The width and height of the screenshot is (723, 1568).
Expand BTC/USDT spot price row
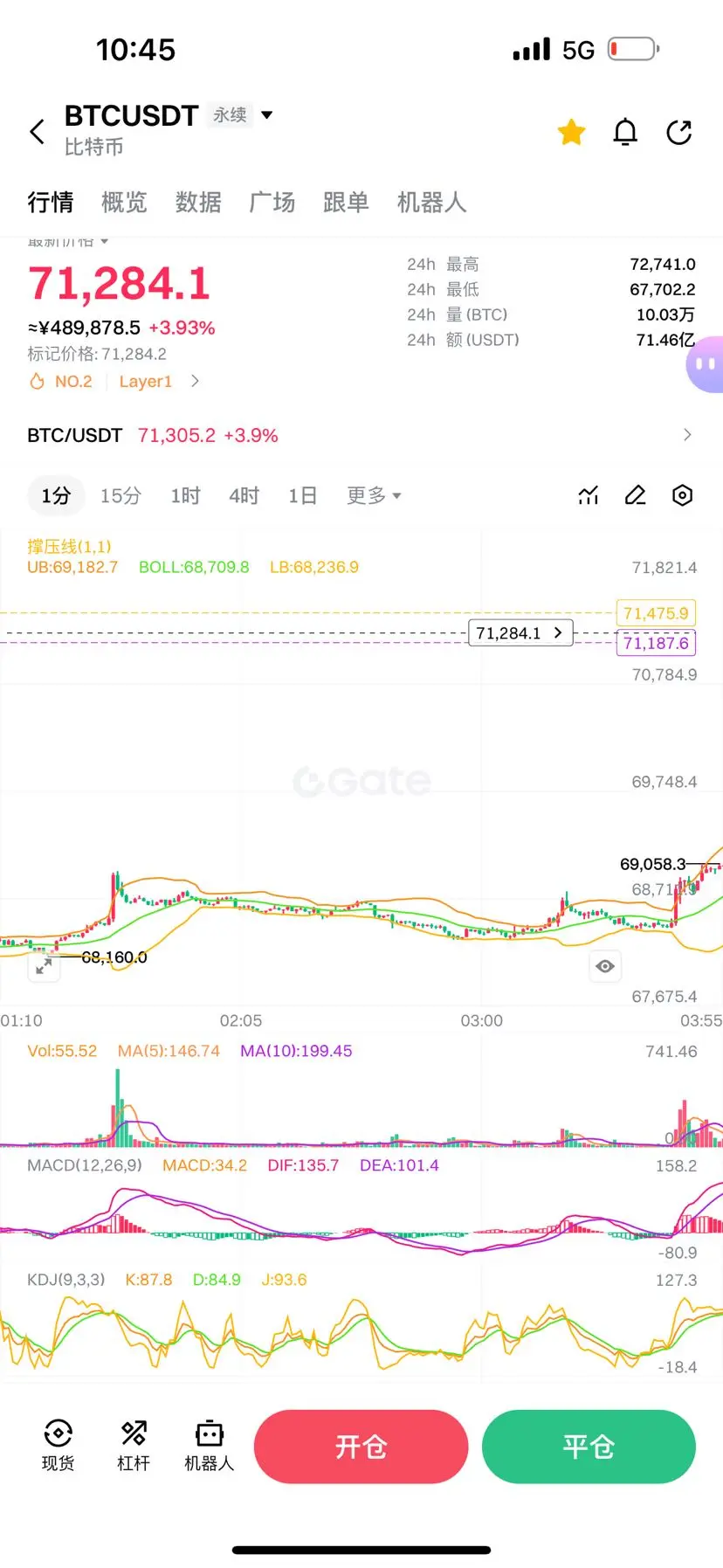coord(361,435)
